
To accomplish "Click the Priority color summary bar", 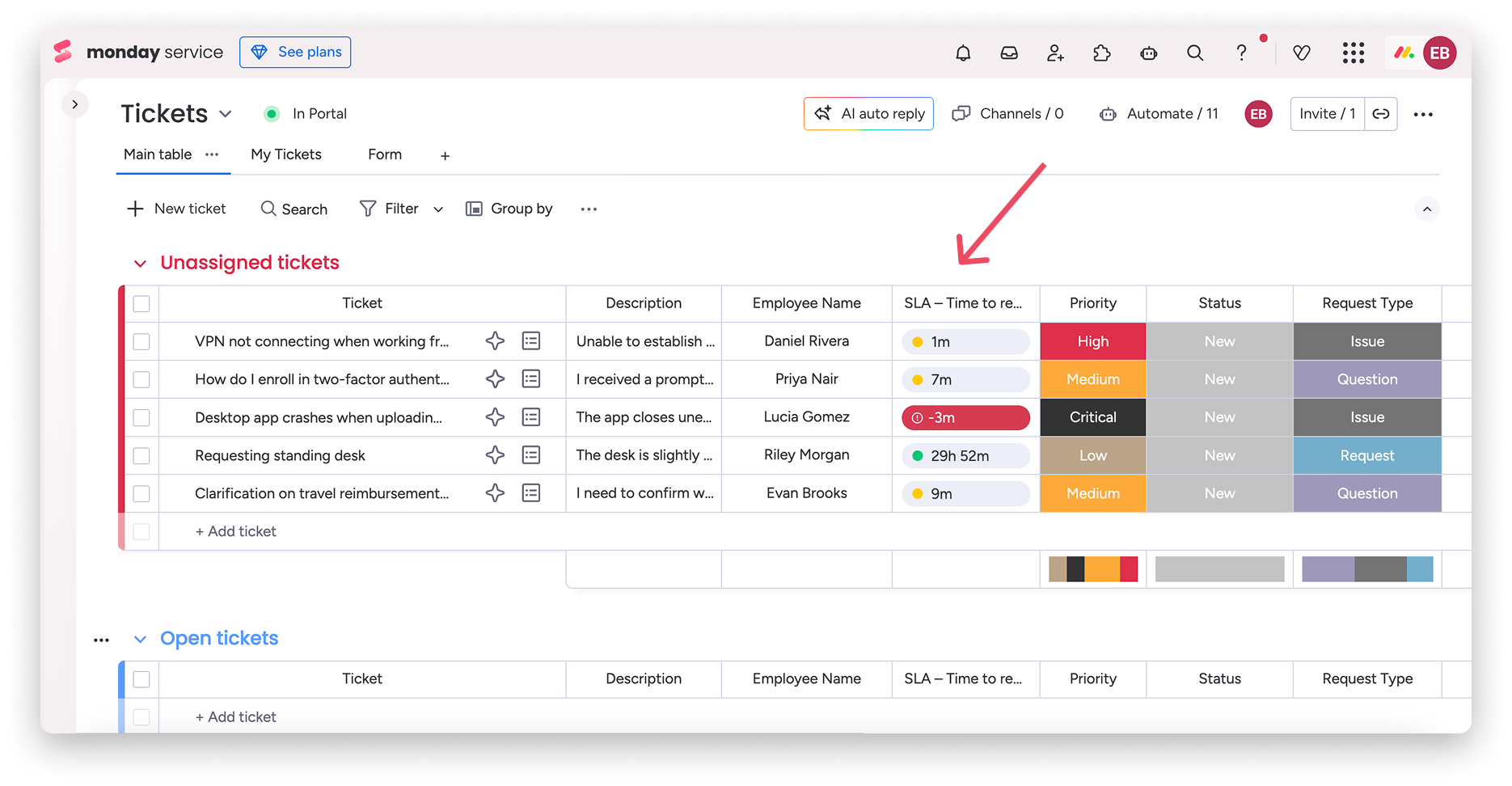I will 1092,568.
